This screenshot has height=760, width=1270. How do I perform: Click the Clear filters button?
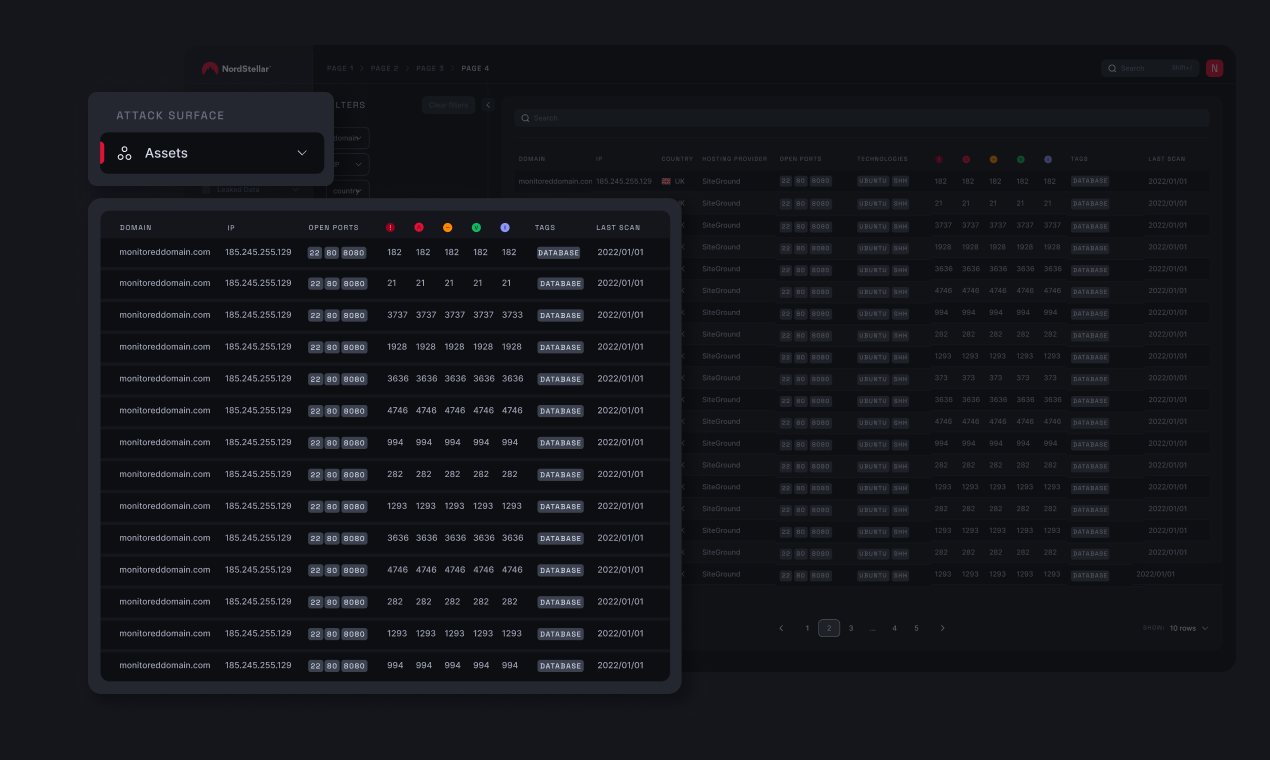click(448, 105)
